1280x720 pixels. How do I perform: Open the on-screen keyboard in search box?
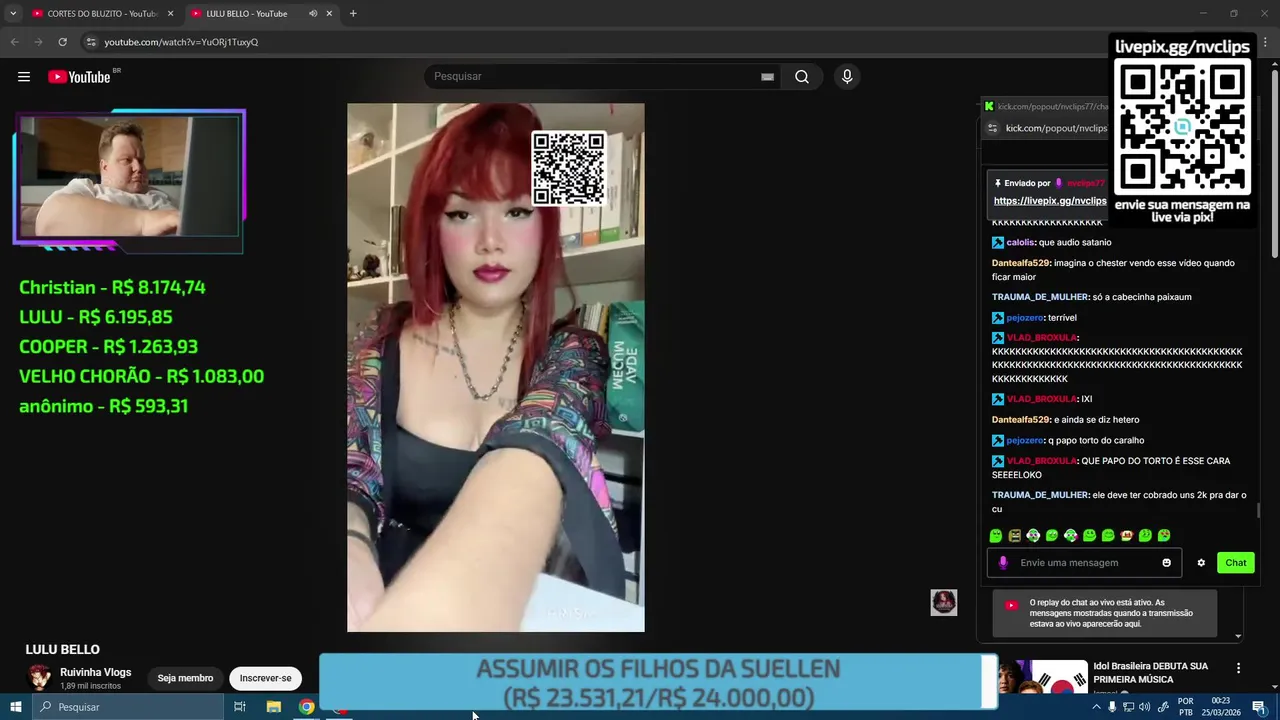click(x=767, y=77)
